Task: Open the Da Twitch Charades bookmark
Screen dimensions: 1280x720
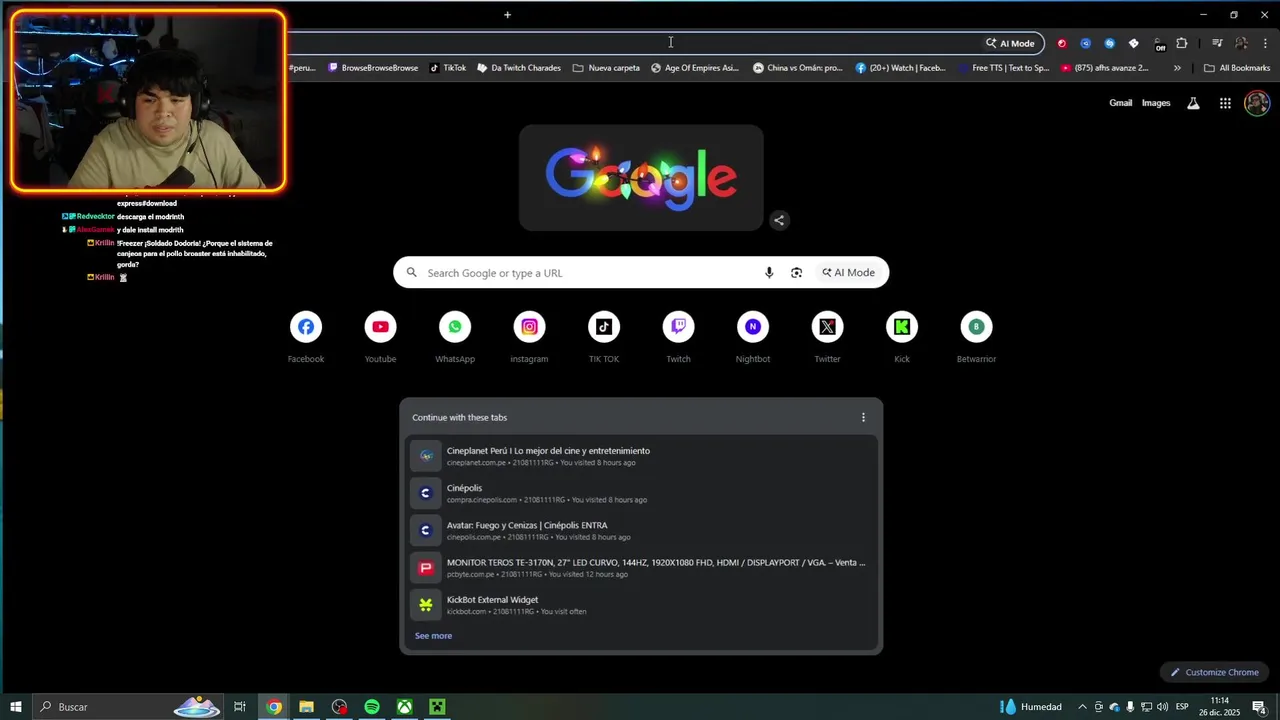Action: 518,68
